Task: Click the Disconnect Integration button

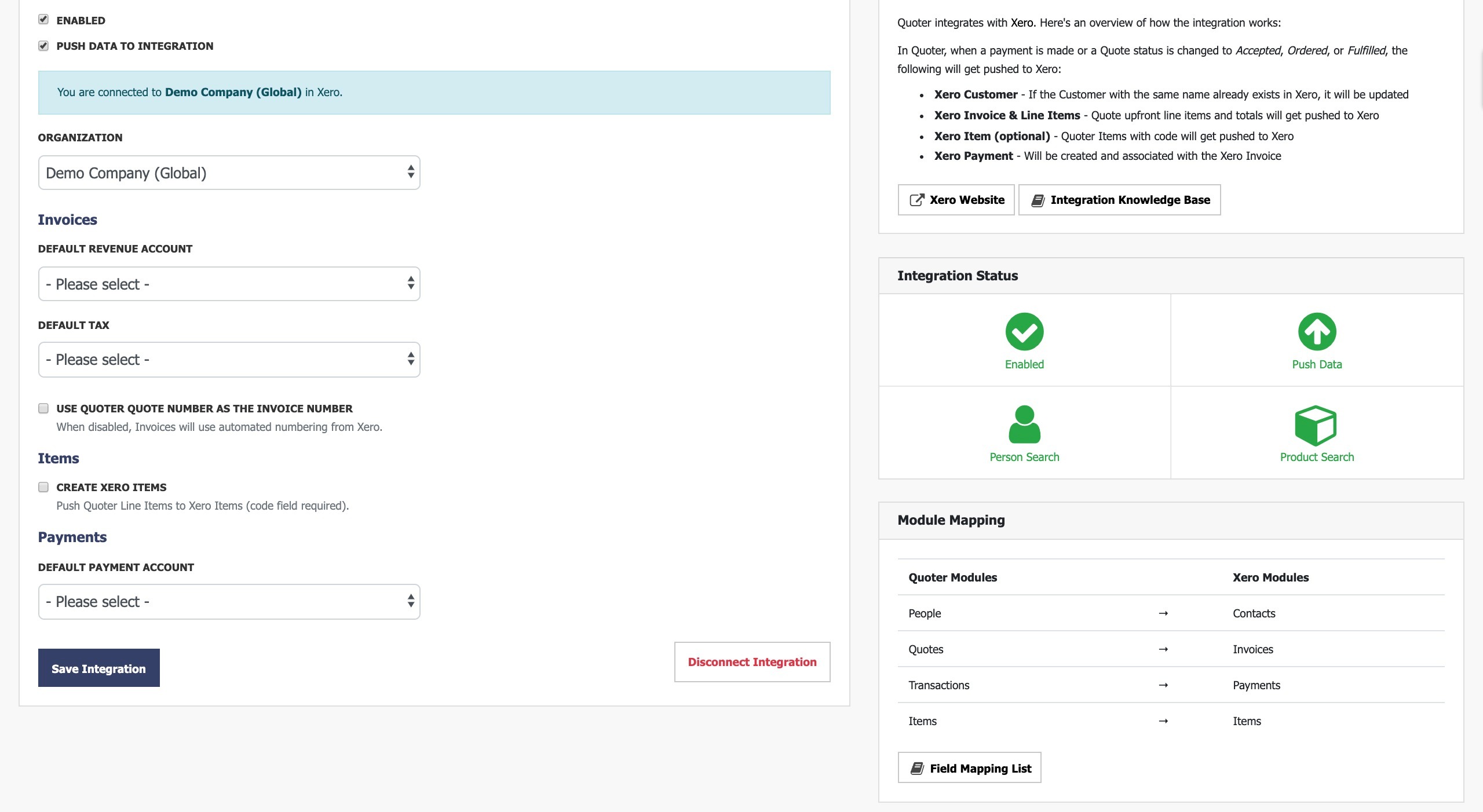Action: (752, 662)
